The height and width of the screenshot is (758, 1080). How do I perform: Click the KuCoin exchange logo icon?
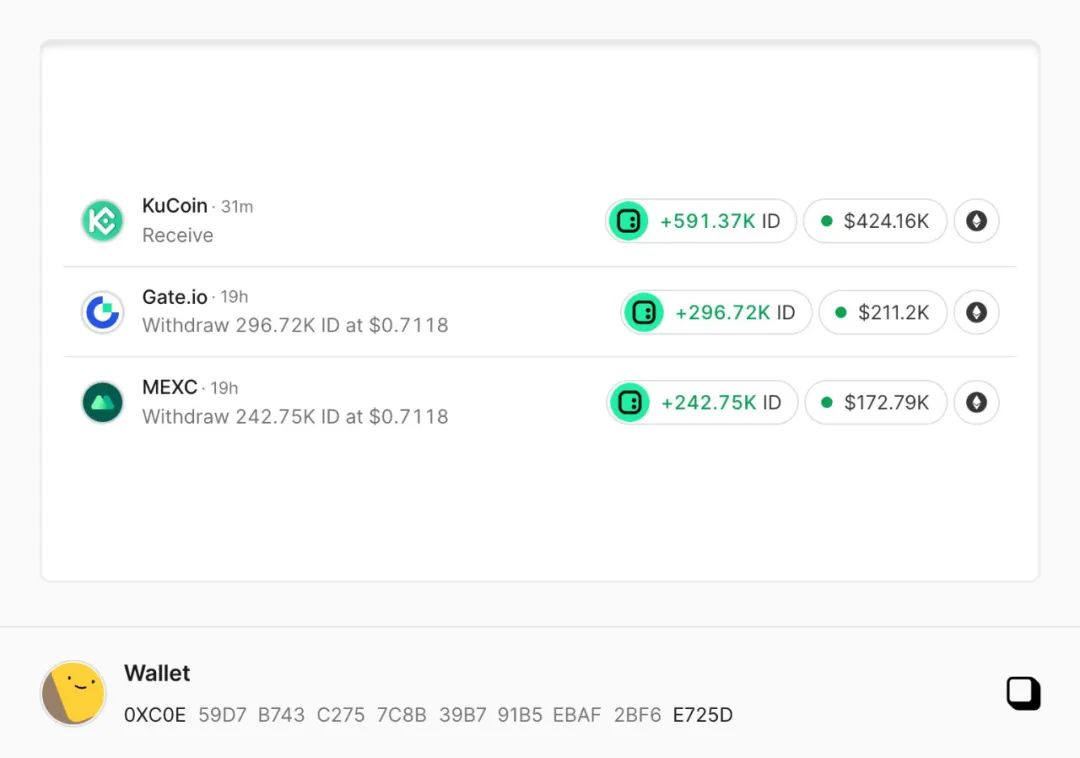pos(102,221)
